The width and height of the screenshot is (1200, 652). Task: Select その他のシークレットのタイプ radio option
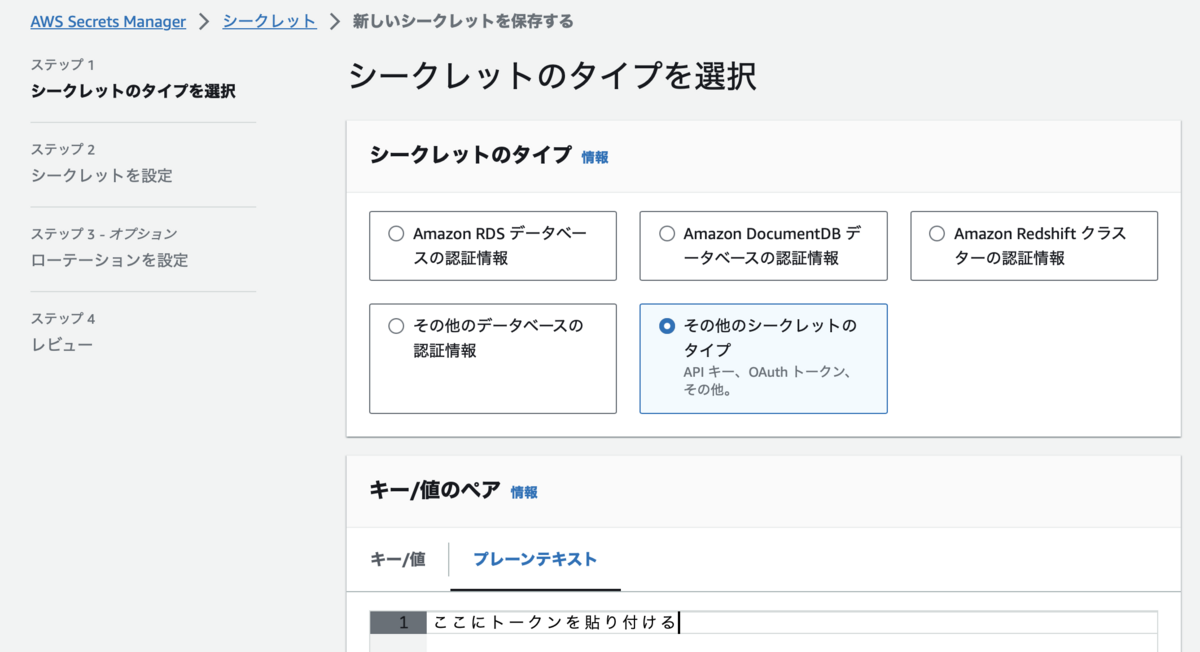(667, 326)
